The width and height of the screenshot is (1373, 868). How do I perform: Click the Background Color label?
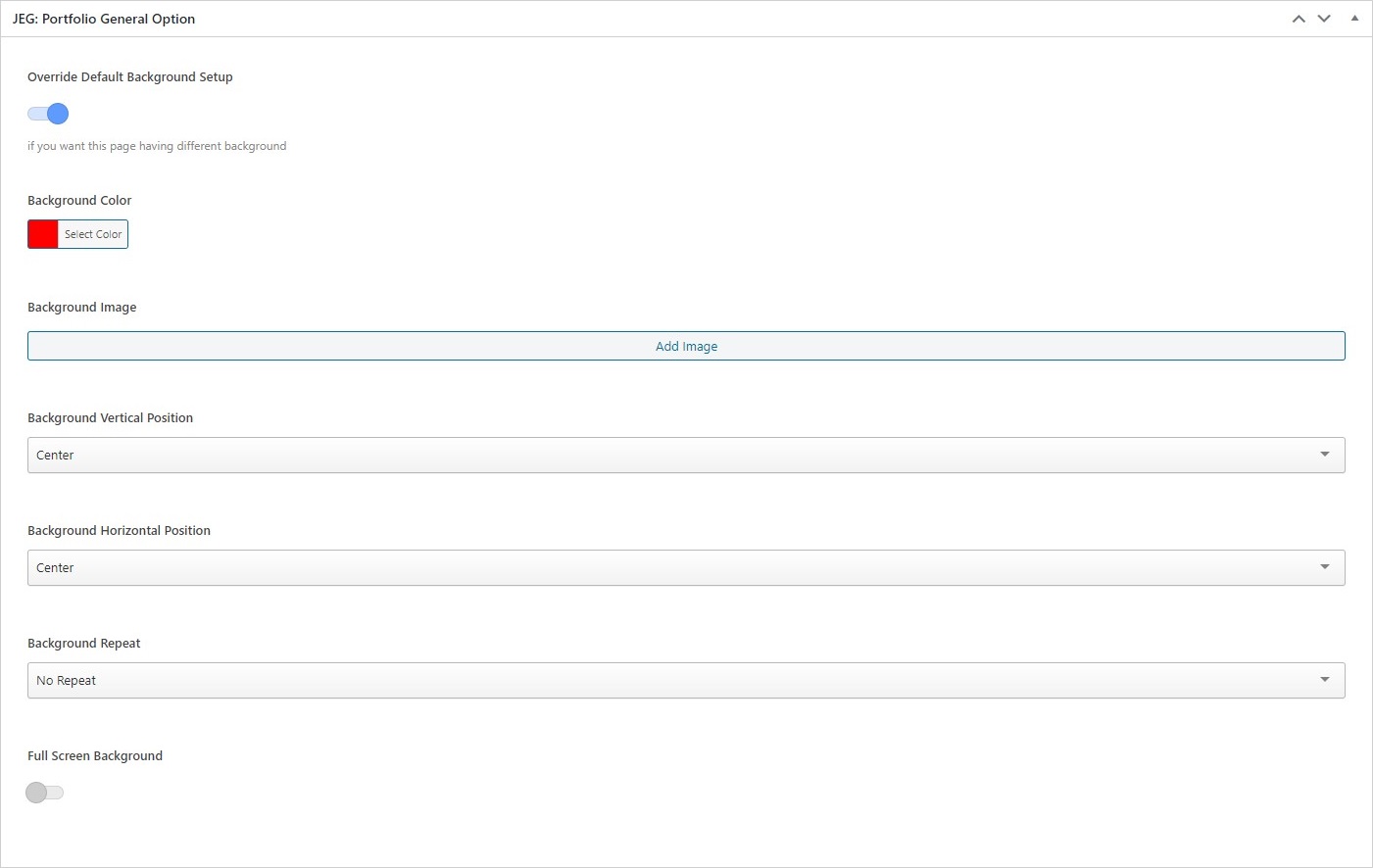(79, 201)
